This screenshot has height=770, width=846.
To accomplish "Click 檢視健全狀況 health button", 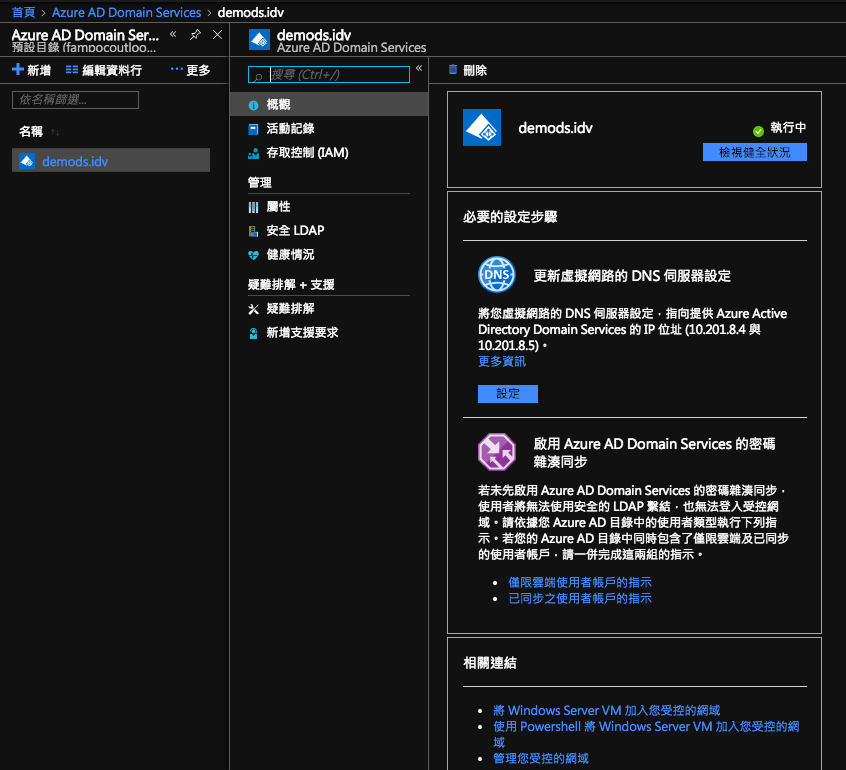I will [x=755, y=152].
